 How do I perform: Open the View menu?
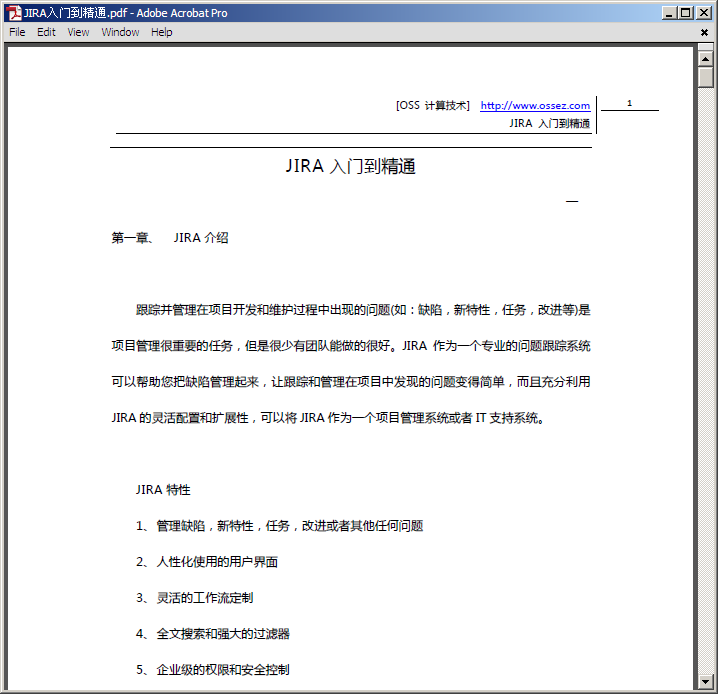coord(78,33)
